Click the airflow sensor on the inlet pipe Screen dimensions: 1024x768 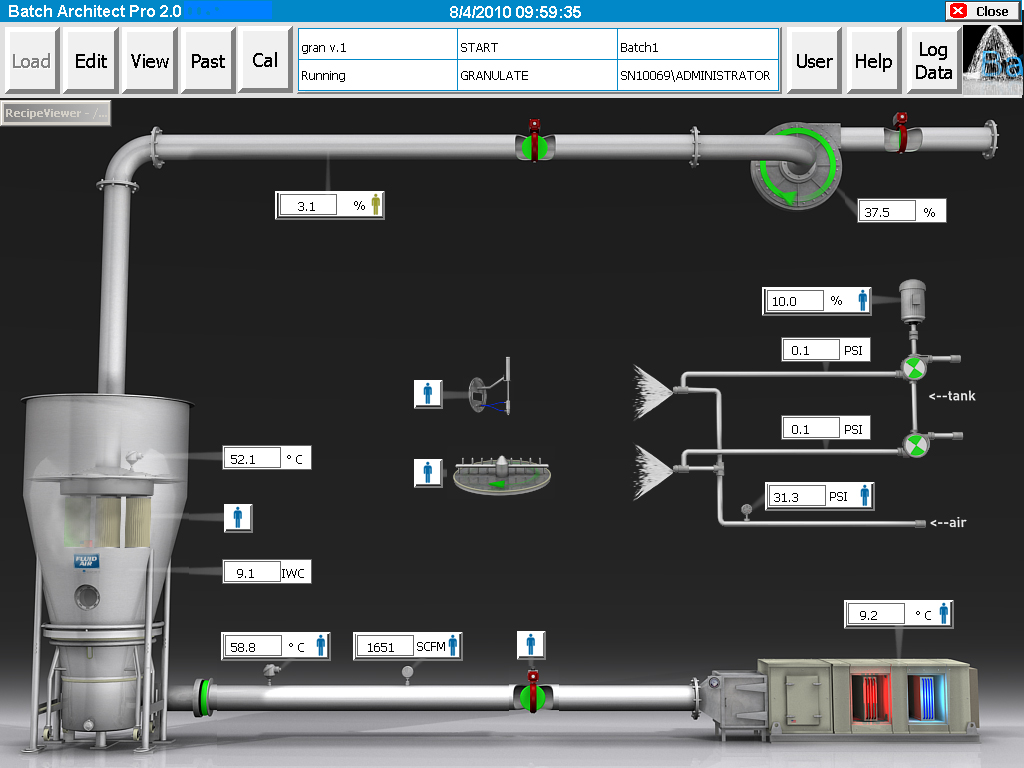click(x=408, y=673)
